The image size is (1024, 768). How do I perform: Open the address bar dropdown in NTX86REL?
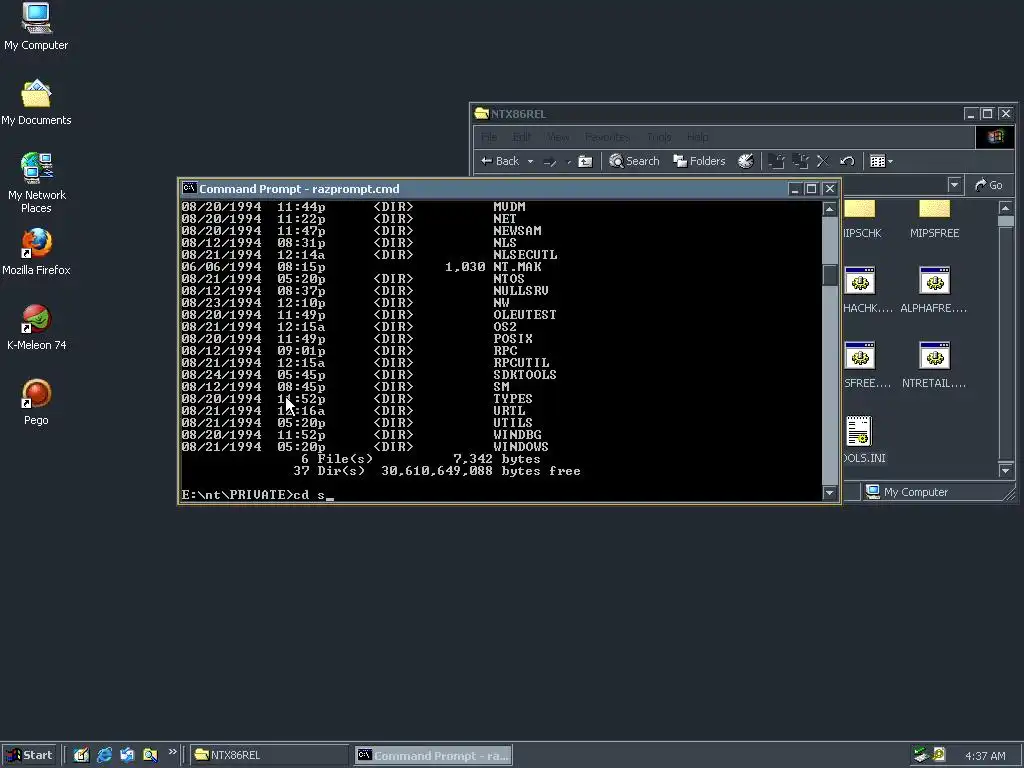pos(954,185)
